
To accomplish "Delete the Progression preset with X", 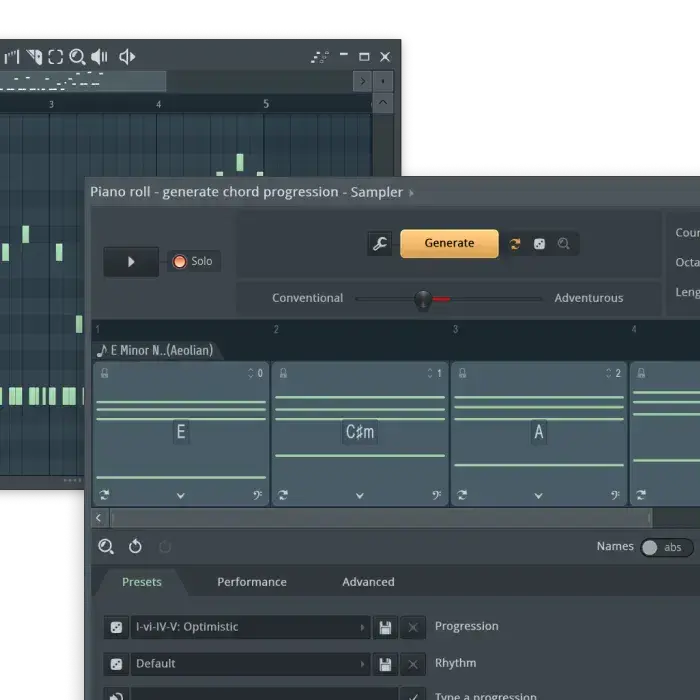I will pos(413,627).
